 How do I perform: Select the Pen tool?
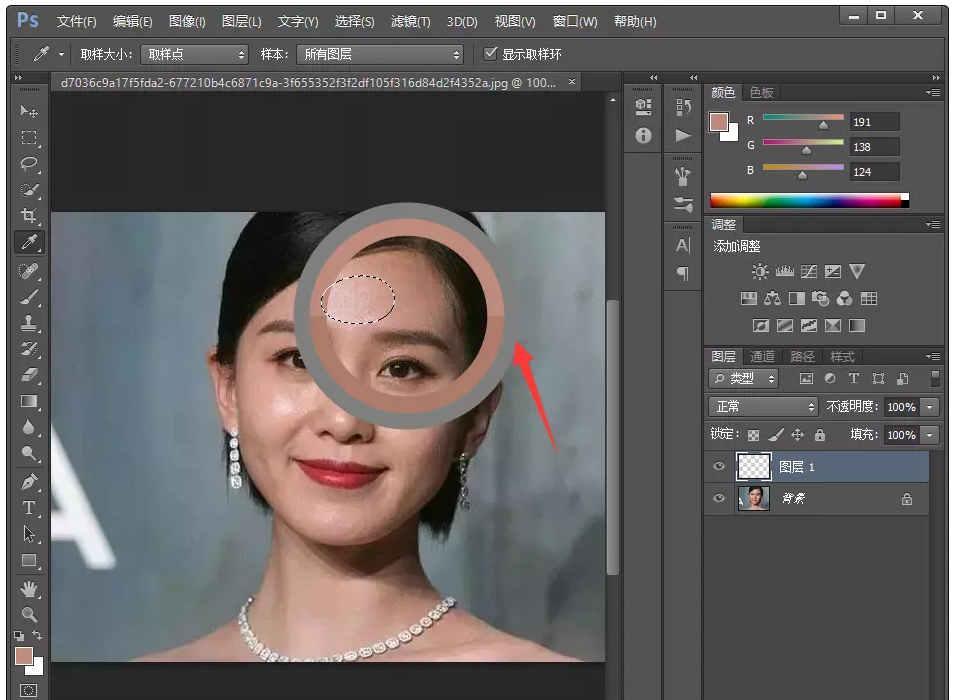point(29,482)
